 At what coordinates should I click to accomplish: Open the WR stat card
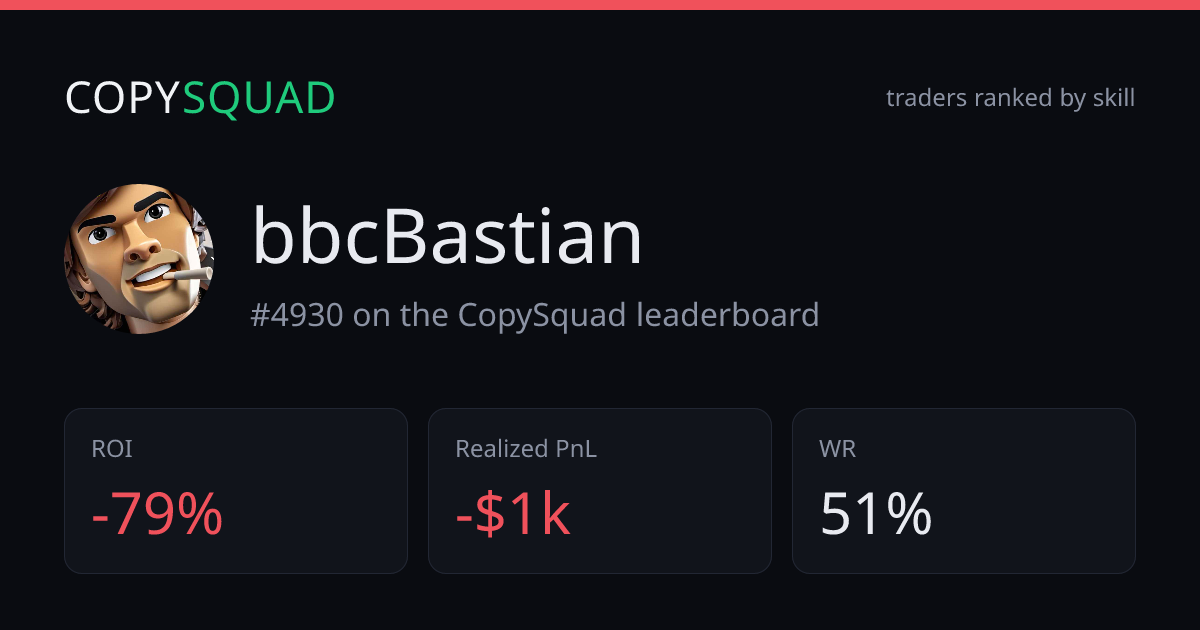click(x=964, y=491)
